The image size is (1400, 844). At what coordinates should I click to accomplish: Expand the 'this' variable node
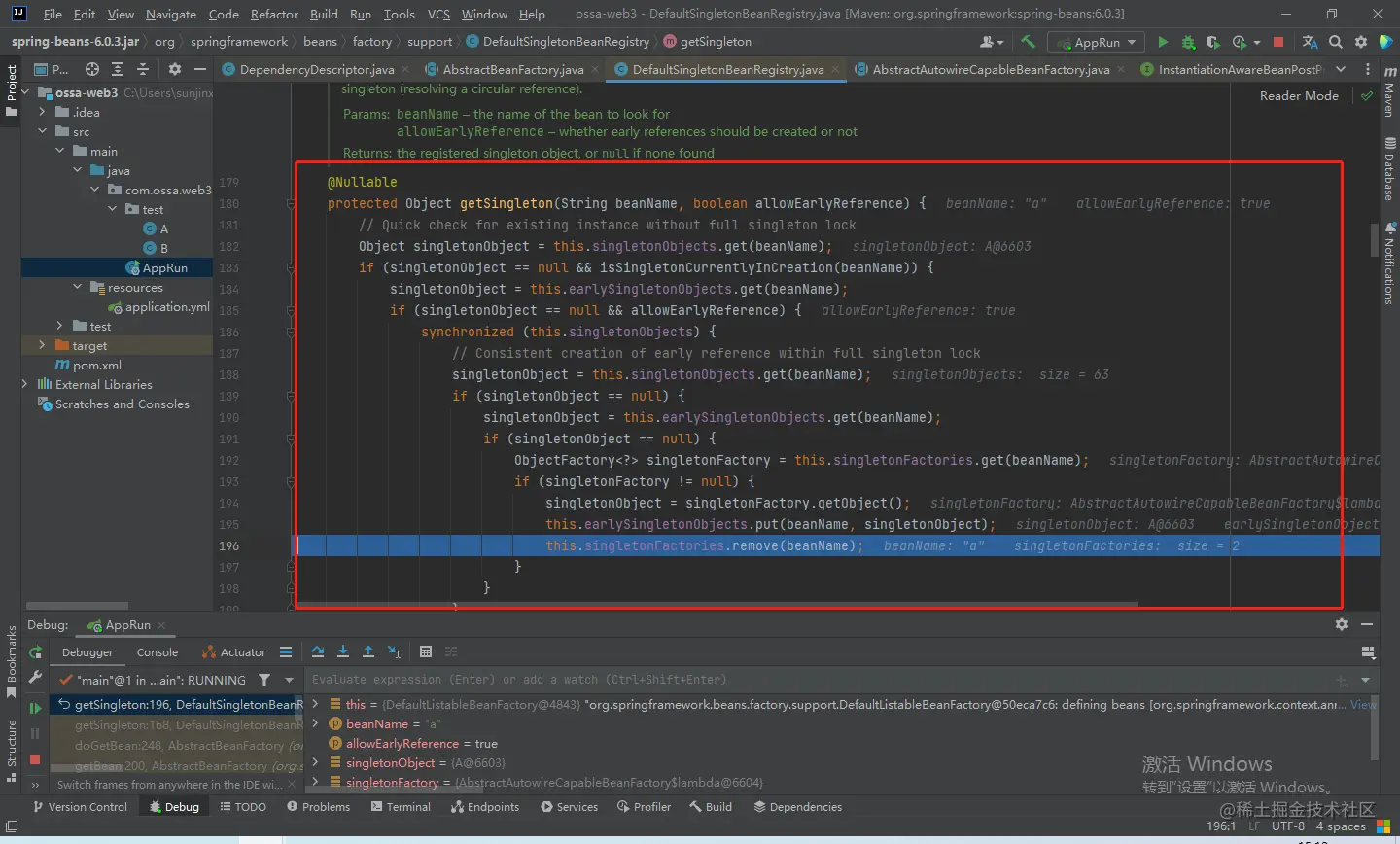click(x=315, y=704)
